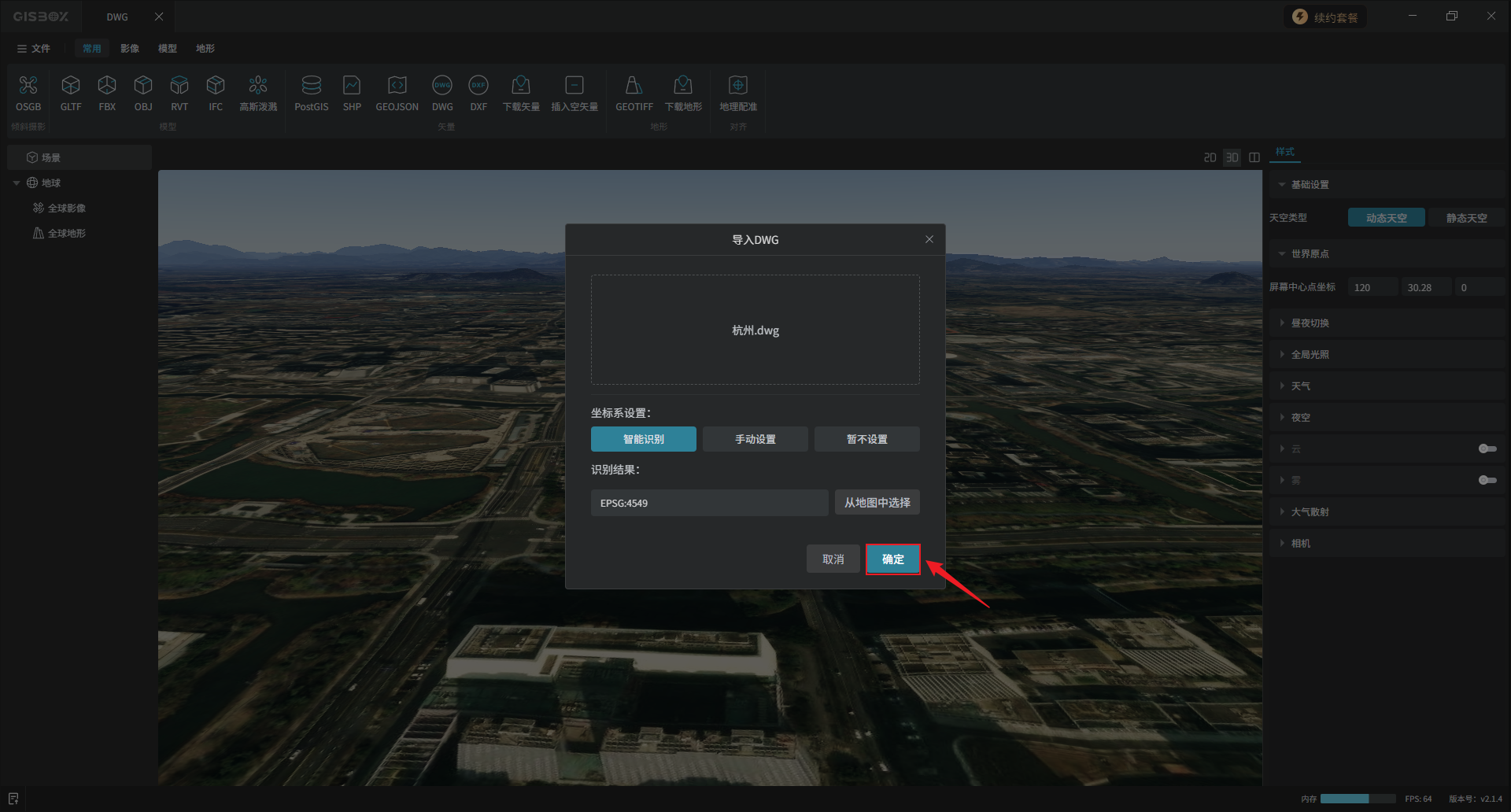Expand the 昼夜切换 section
Image resolution: width=1511 pixels, height=812 pixels.
tap(1310, 323)
